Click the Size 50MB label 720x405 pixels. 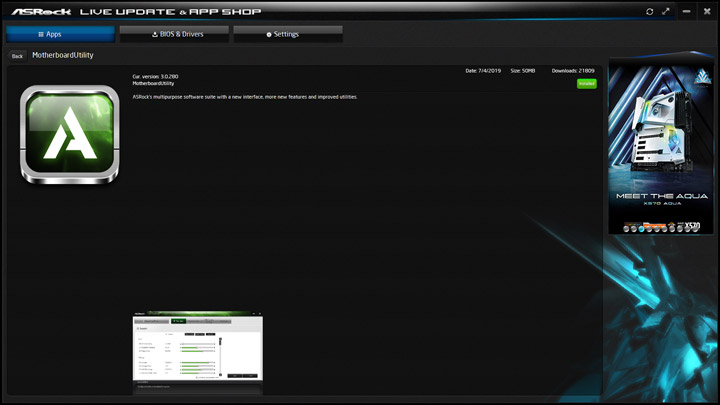523,71
